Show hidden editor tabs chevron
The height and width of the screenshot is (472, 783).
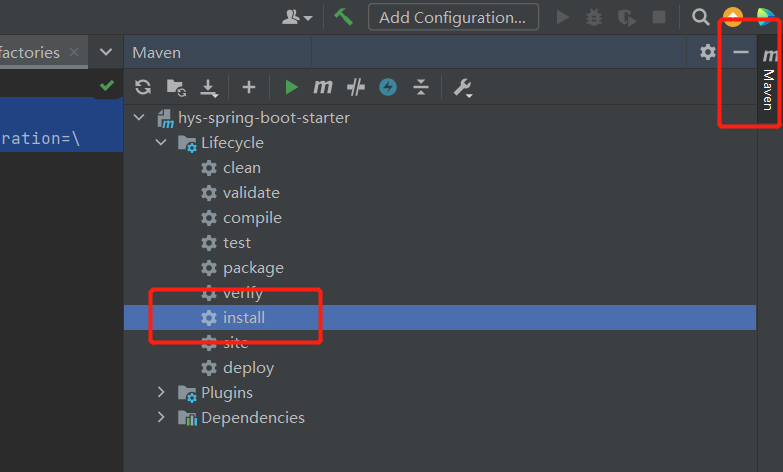tap(106, 52)
